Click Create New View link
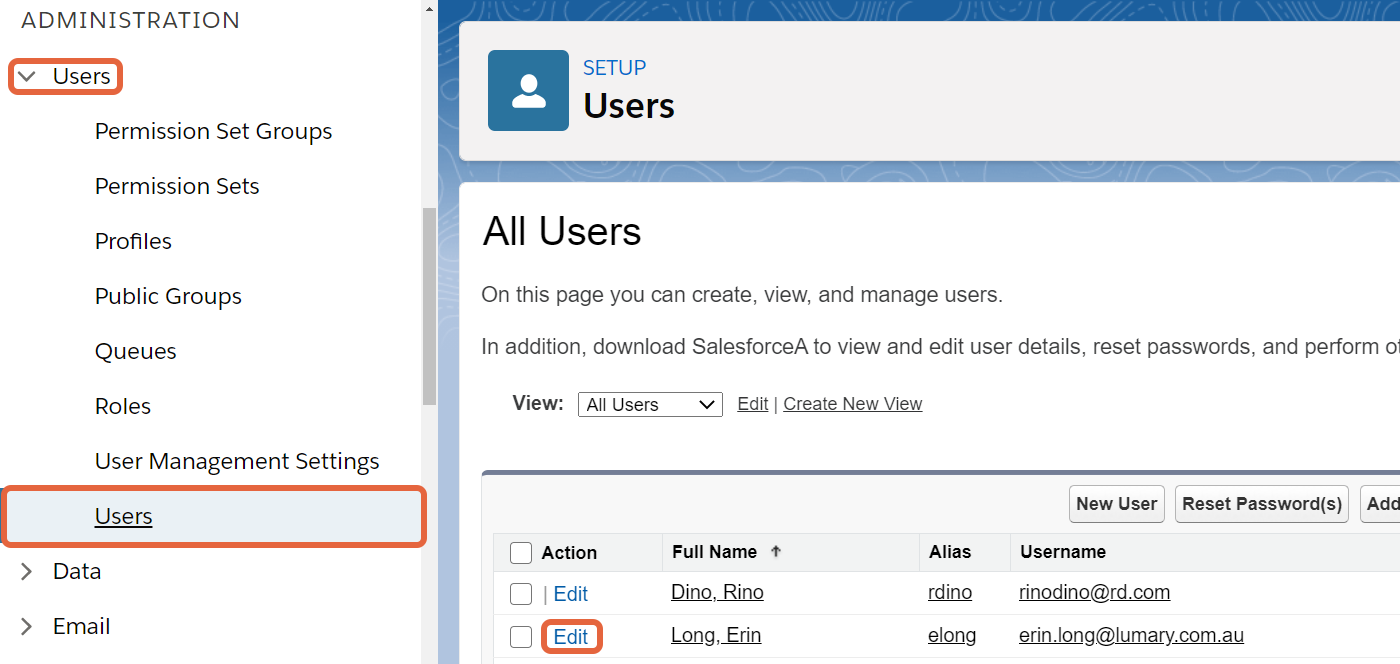The image size is (1400, 664). coord(853,404)
